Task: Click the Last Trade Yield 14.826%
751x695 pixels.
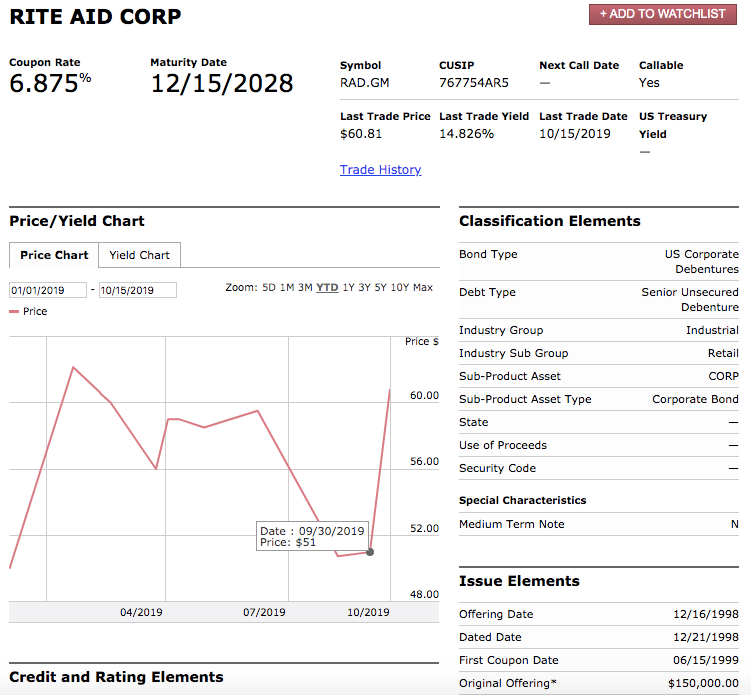Action: 467,134
